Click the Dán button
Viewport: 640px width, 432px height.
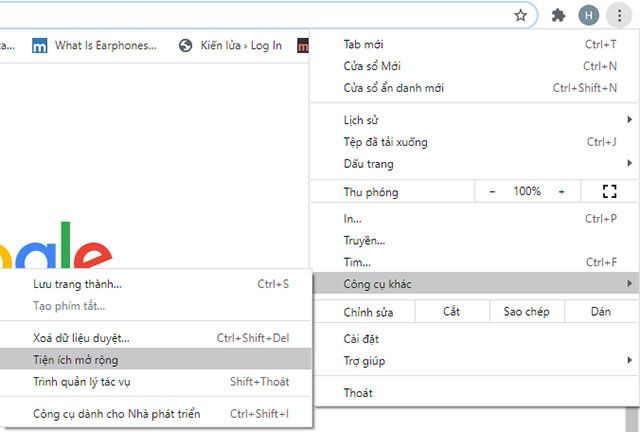coord(601,312)
